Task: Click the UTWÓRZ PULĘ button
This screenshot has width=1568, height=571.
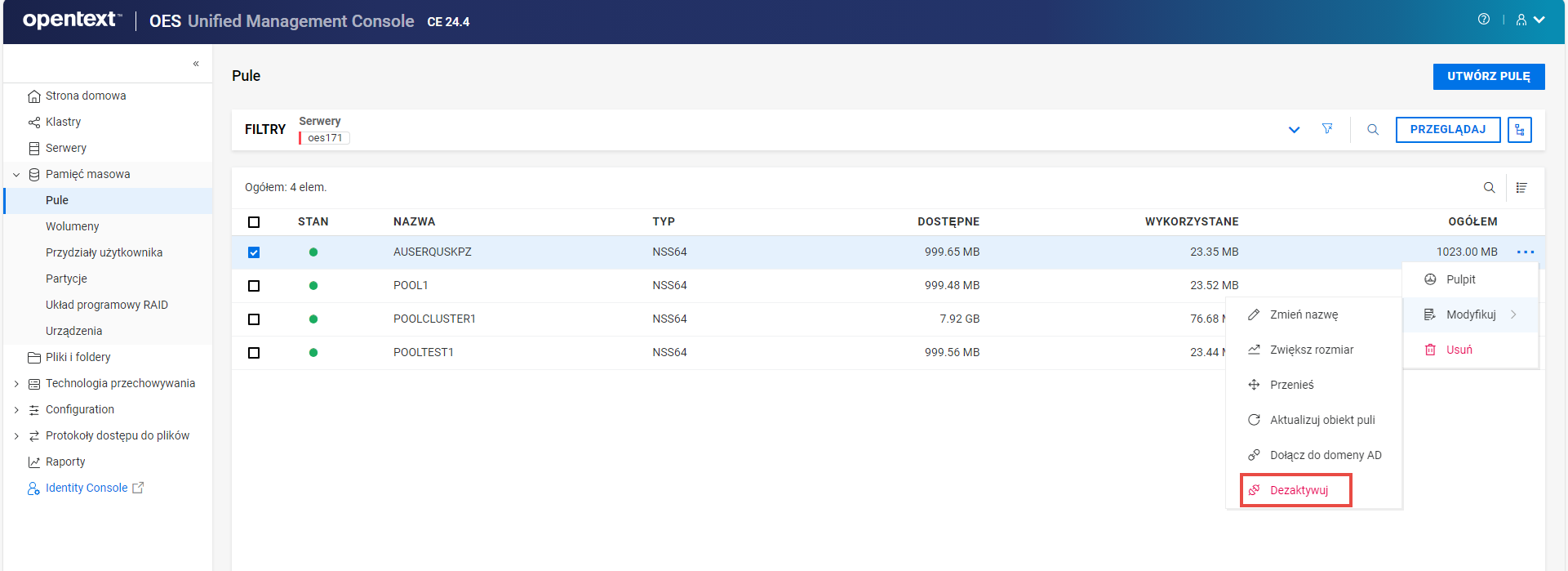Action: point(1488,76)
